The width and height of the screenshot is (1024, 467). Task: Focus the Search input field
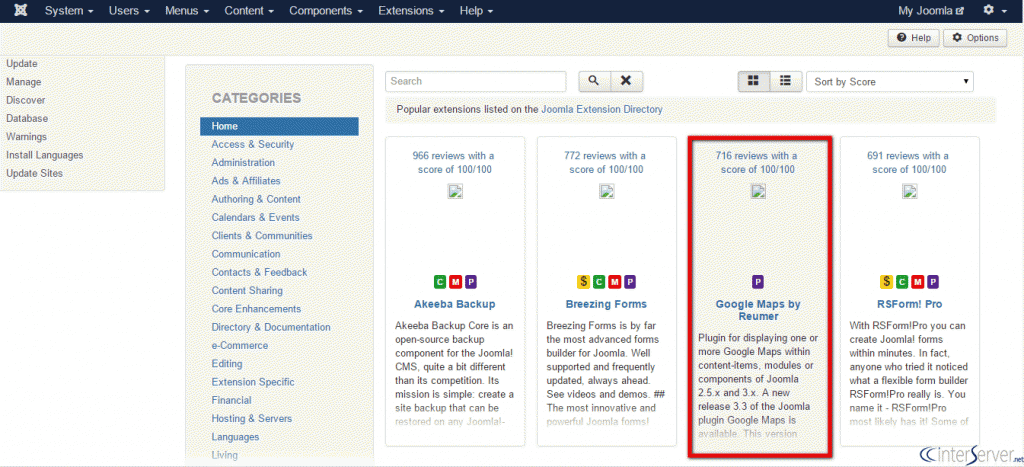point(475,81)
